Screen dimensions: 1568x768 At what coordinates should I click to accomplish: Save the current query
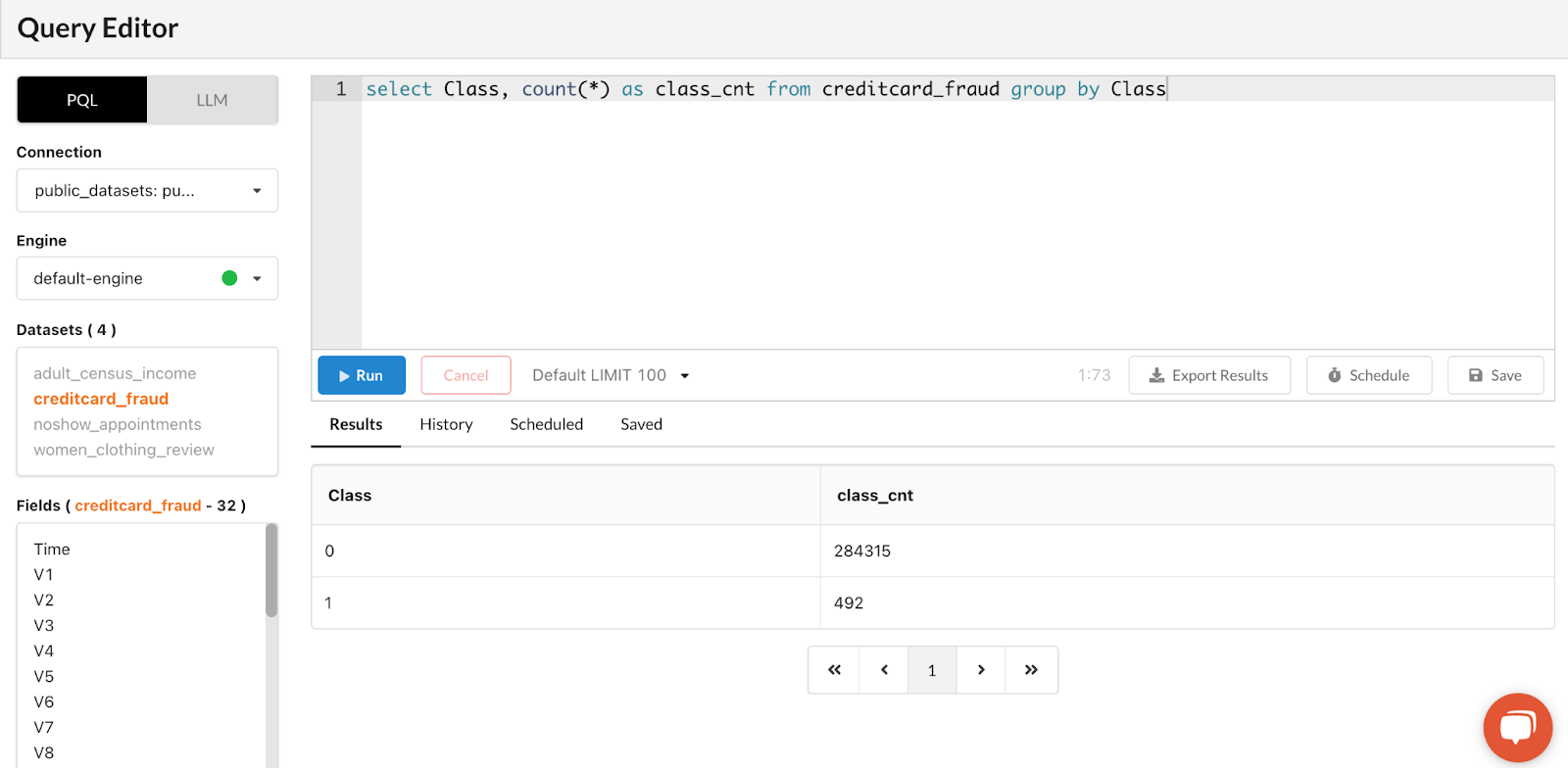coord(1494,375)
